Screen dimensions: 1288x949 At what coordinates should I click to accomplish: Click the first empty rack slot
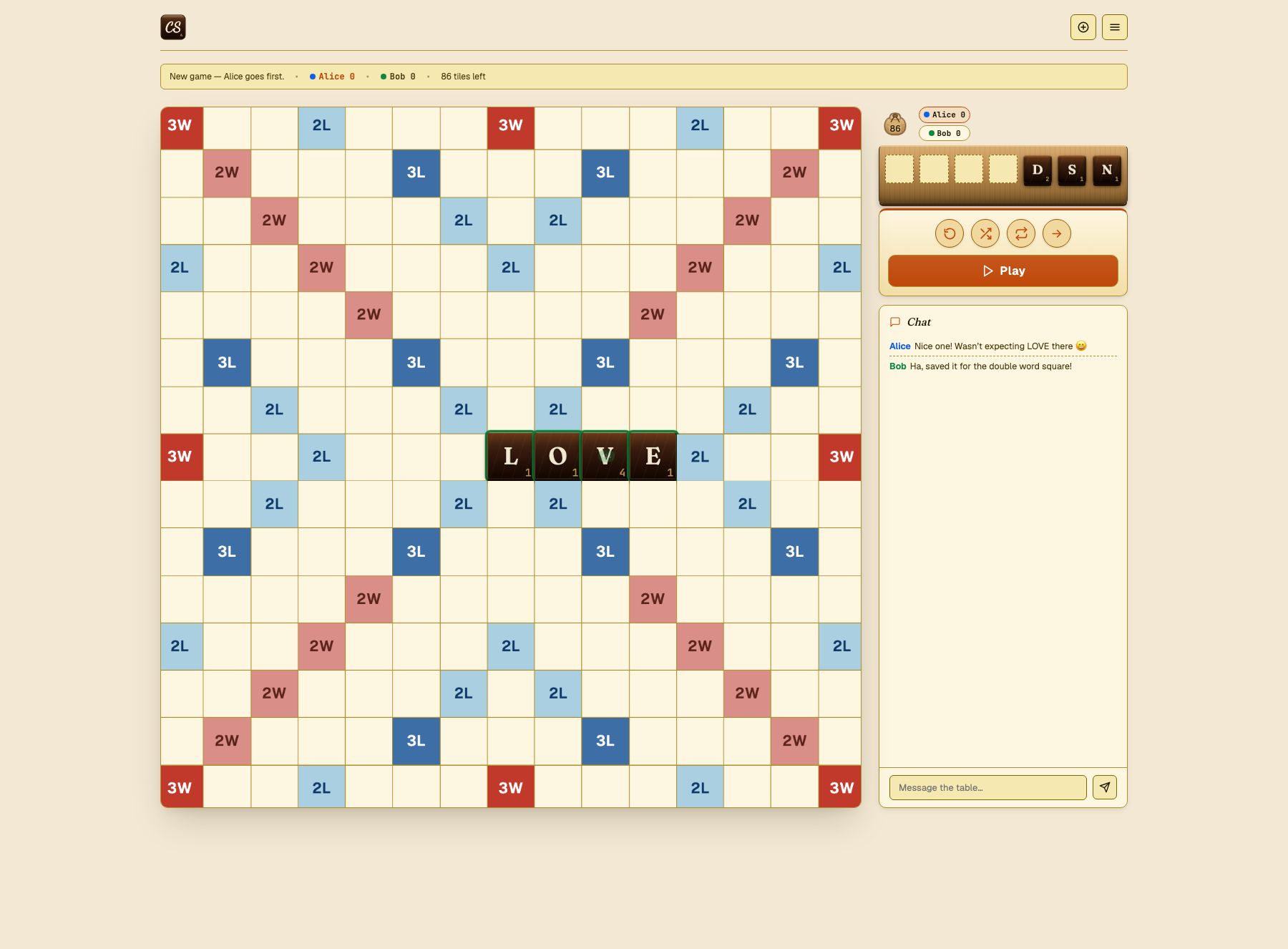[899, 169]
